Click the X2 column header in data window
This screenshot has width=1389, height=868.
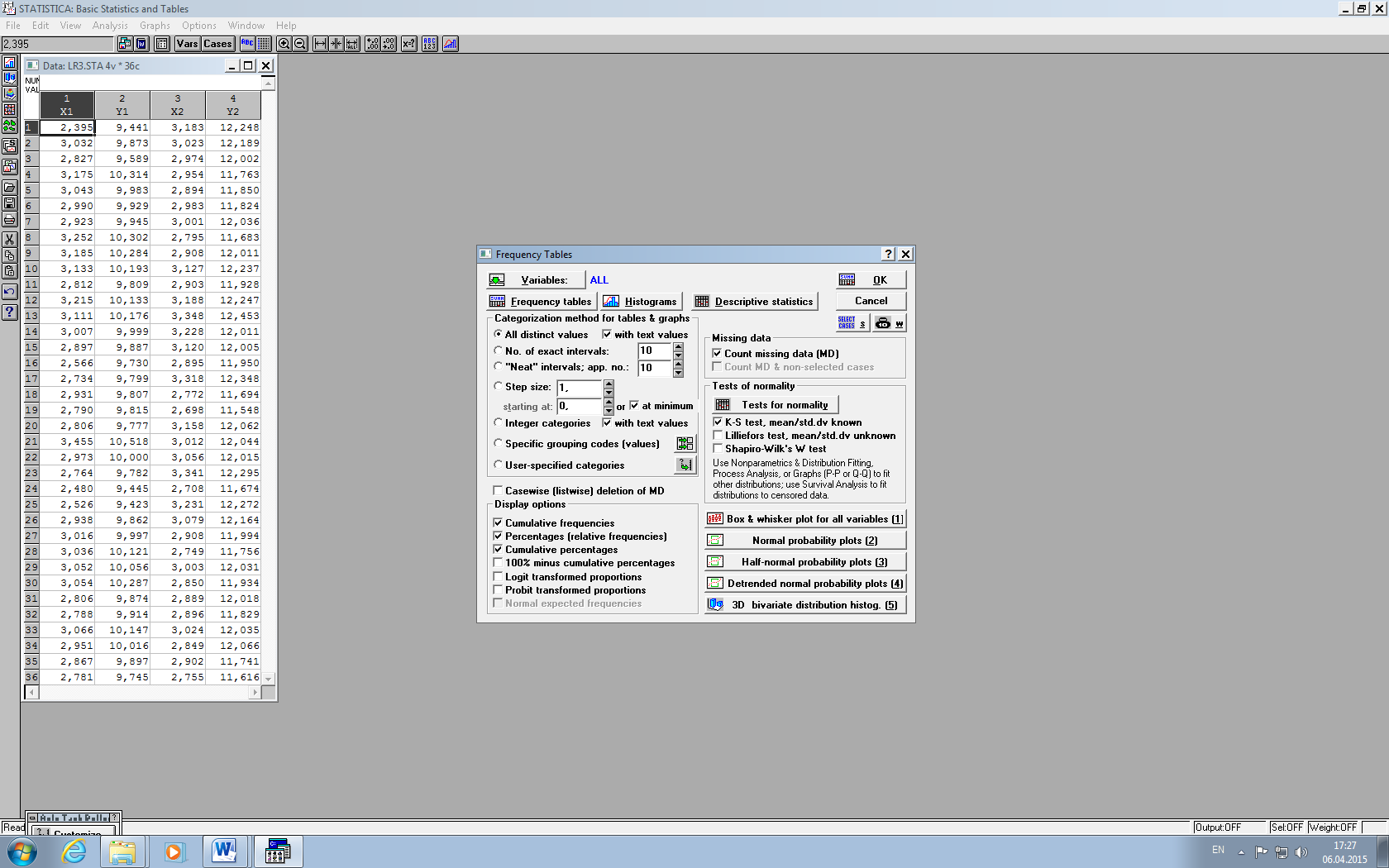click(177, 105)
